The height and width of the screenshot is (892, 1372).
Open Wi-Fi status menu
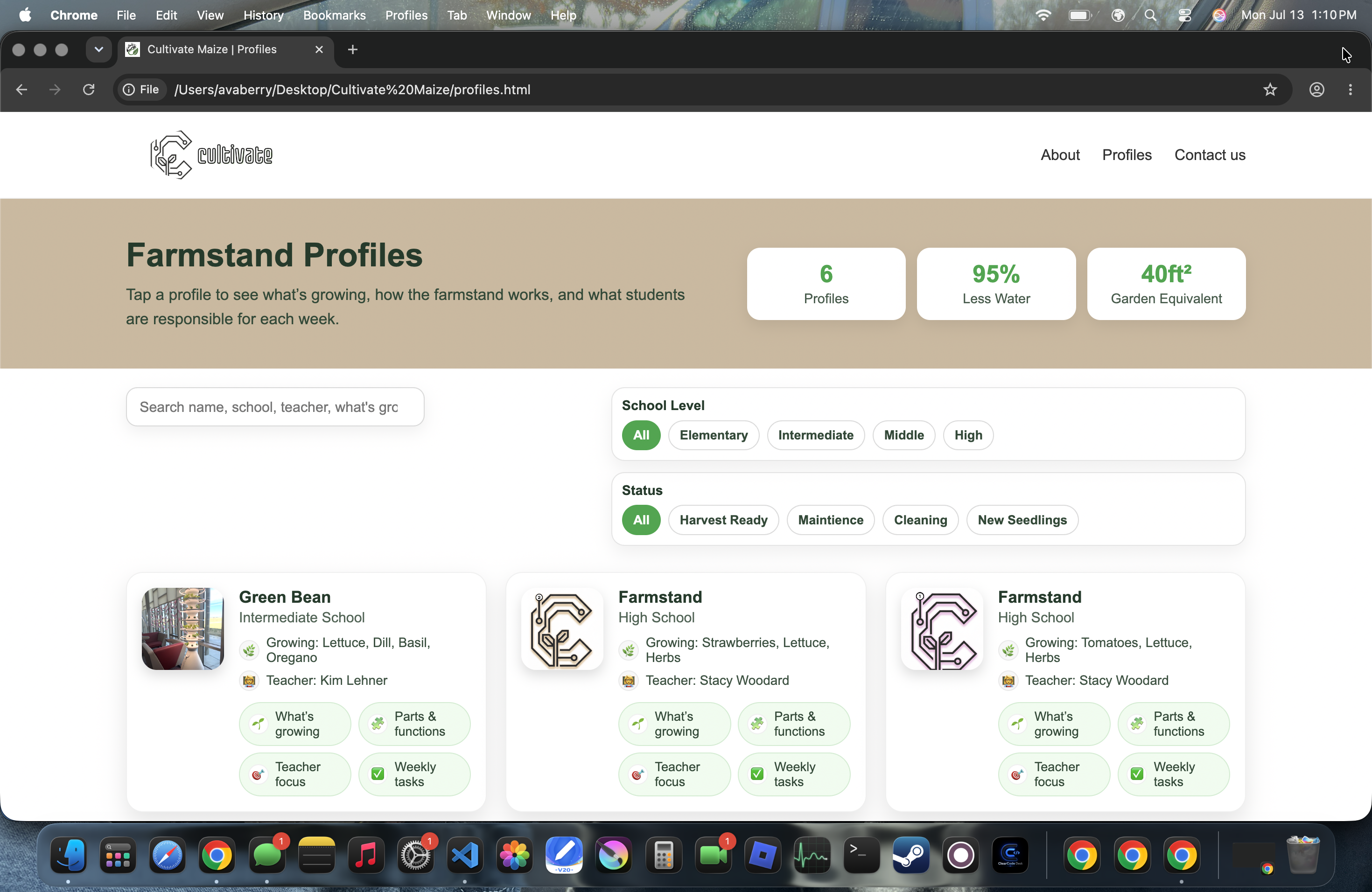tap(1043, 15)
